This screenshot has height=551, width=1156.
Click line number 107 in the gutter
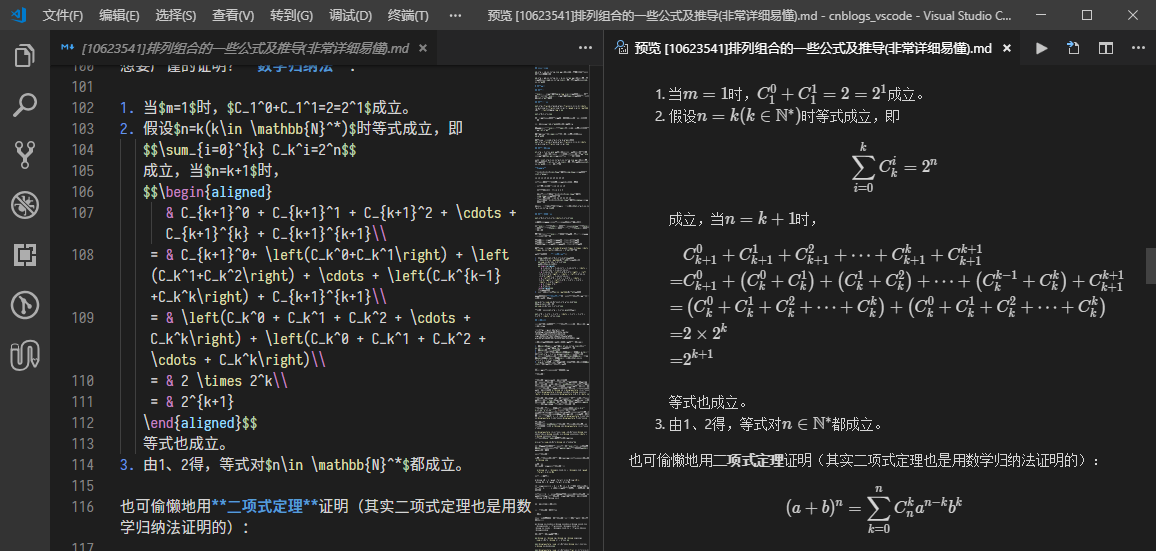[83, 213]
